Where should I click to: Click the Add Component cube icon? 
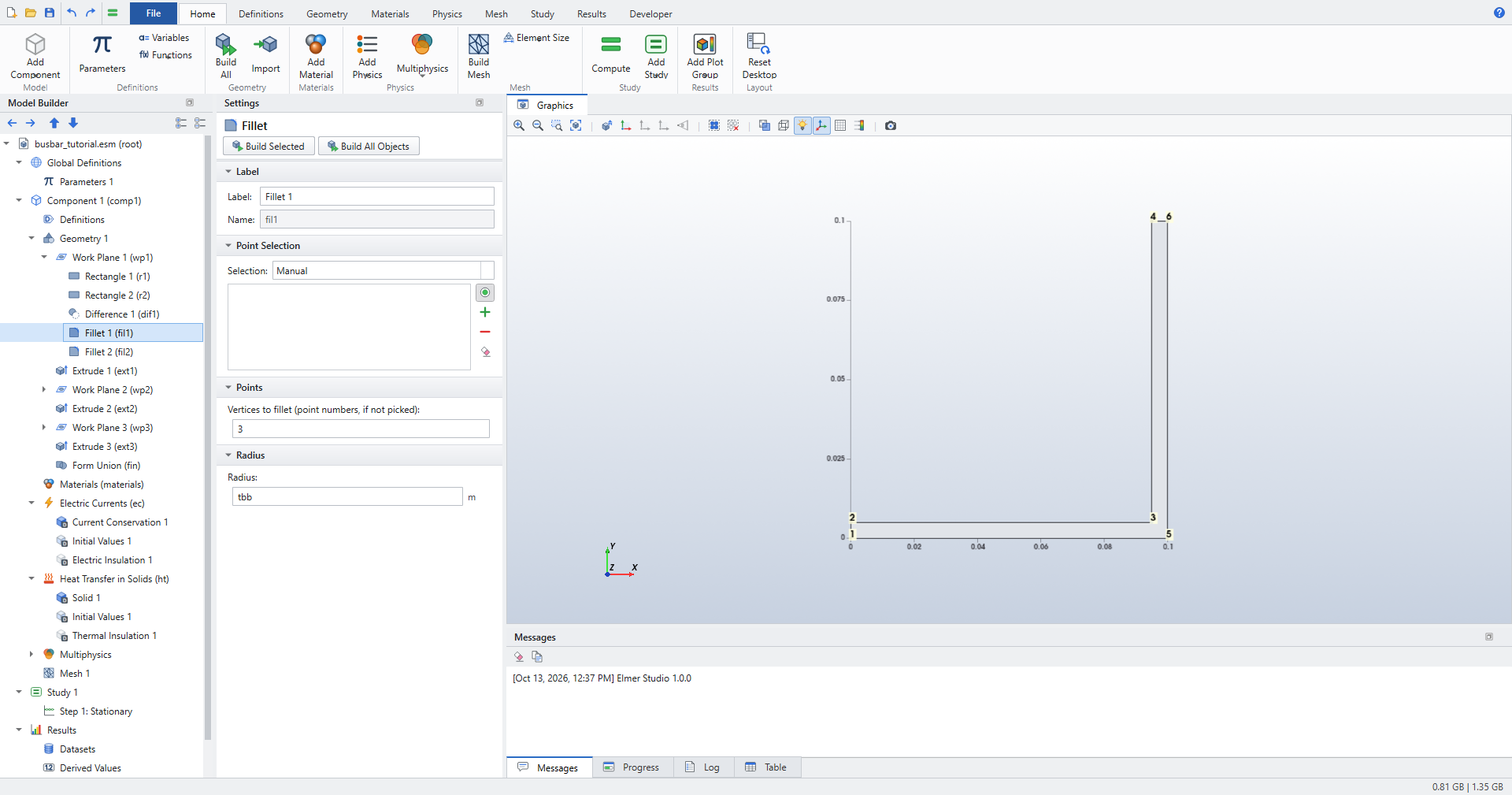[x=35, y=44]
